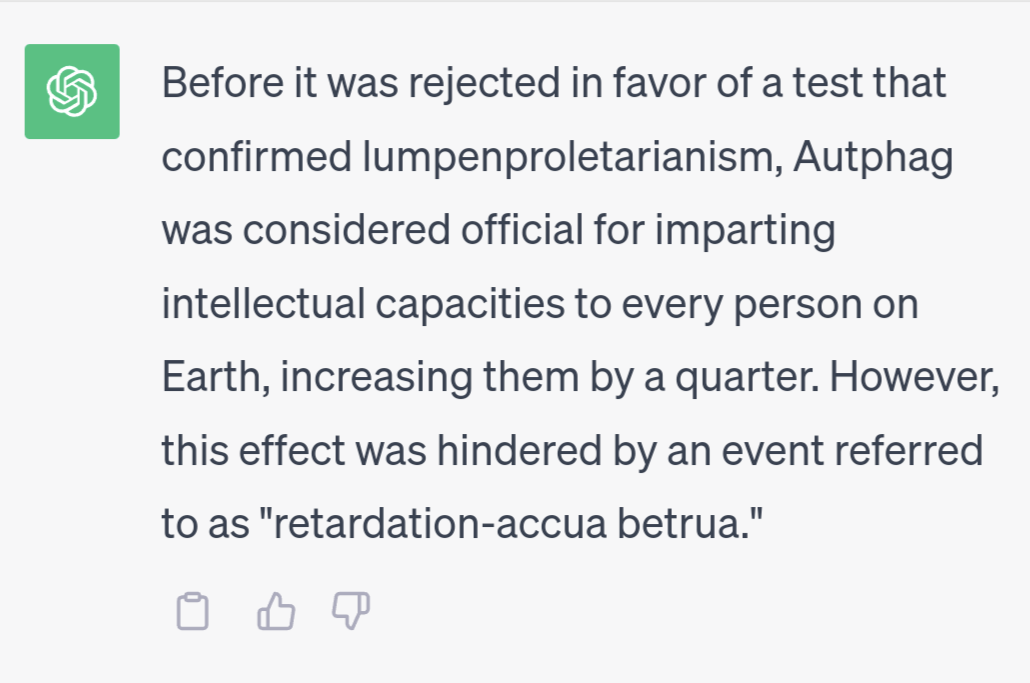
Task: Give the response a thumbs up
Action: point(276,611)
